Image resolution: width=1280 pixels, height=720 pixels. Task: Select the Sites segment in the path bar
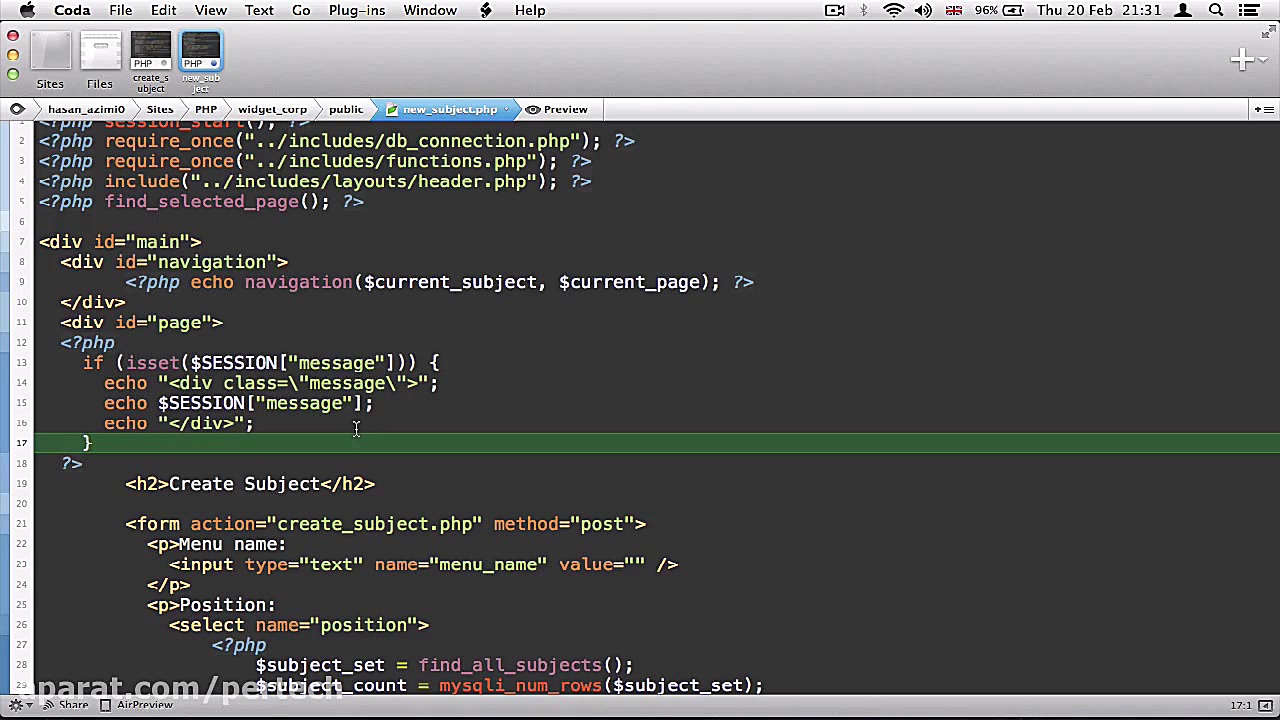tap(160, 109)
